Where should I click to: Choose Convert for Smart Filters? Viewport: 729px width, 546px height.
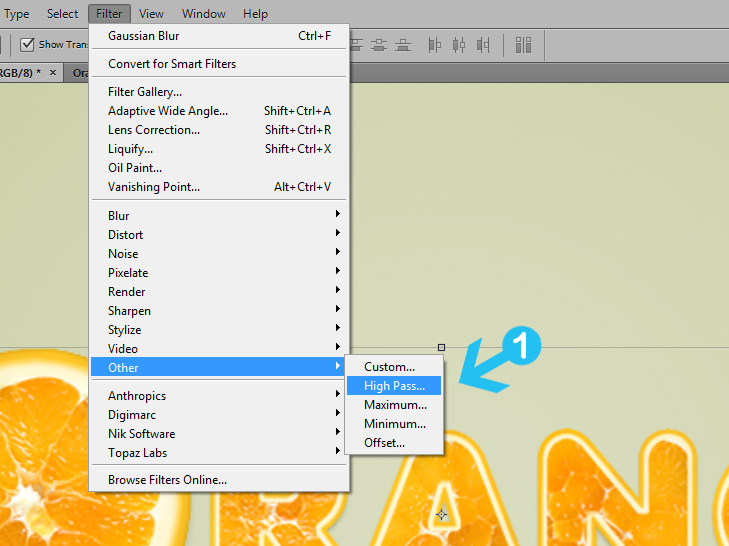click(x=219, y=64)
